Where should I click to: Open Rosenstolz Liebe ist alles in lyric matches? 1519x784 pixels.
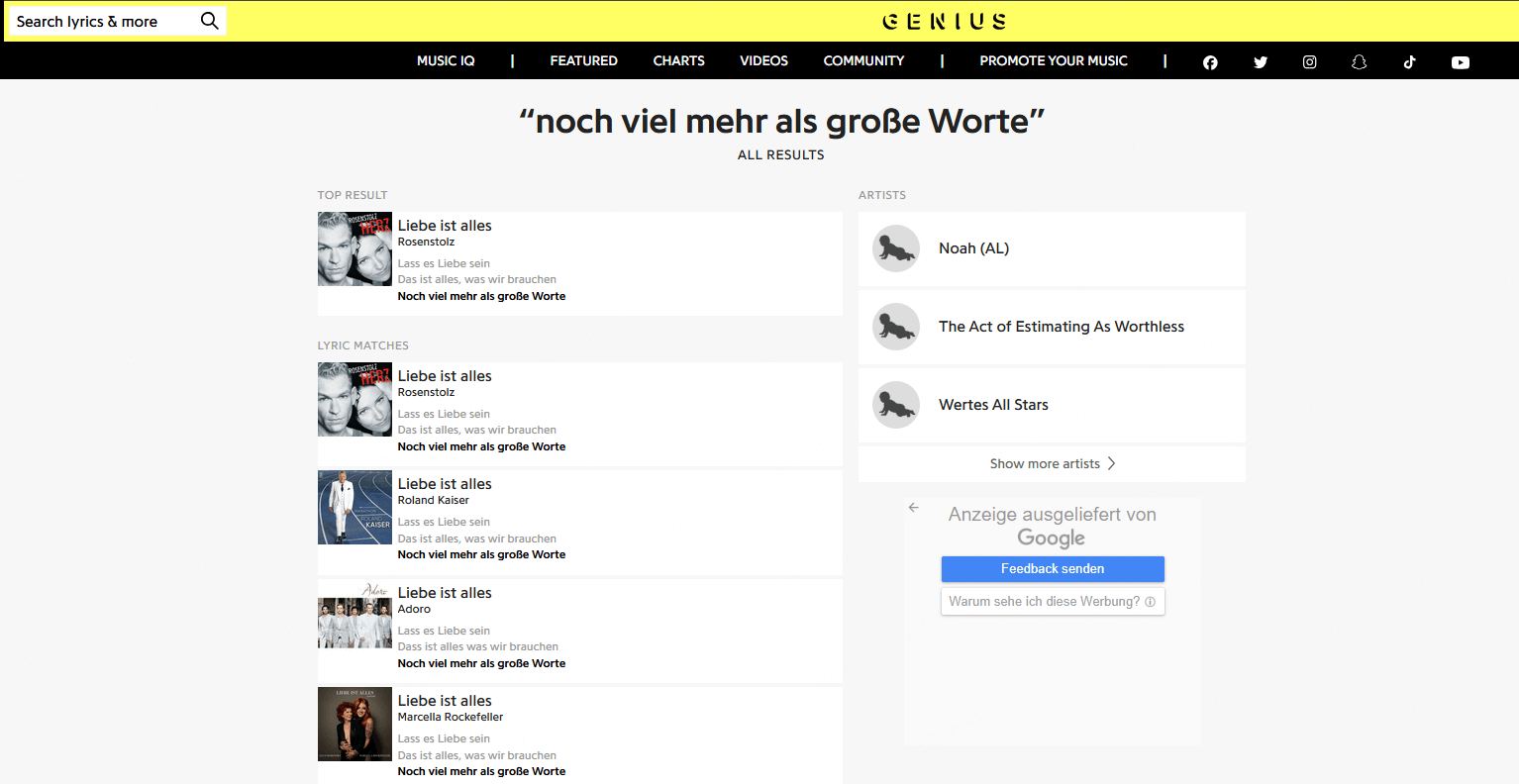[445, 376]
